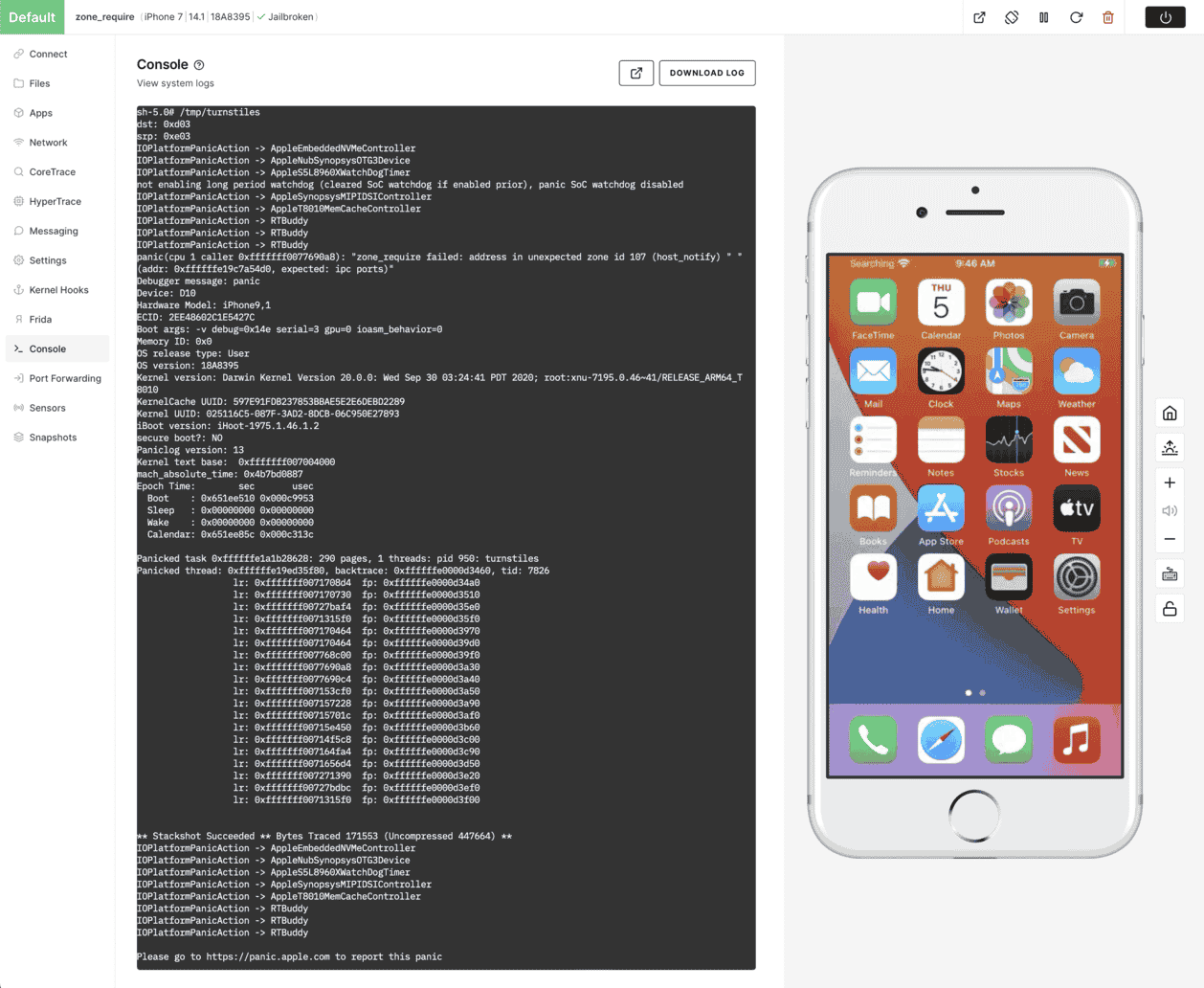1204x988 pixels.
Task: Open device view in a new window
Action: tap(979, 16)
